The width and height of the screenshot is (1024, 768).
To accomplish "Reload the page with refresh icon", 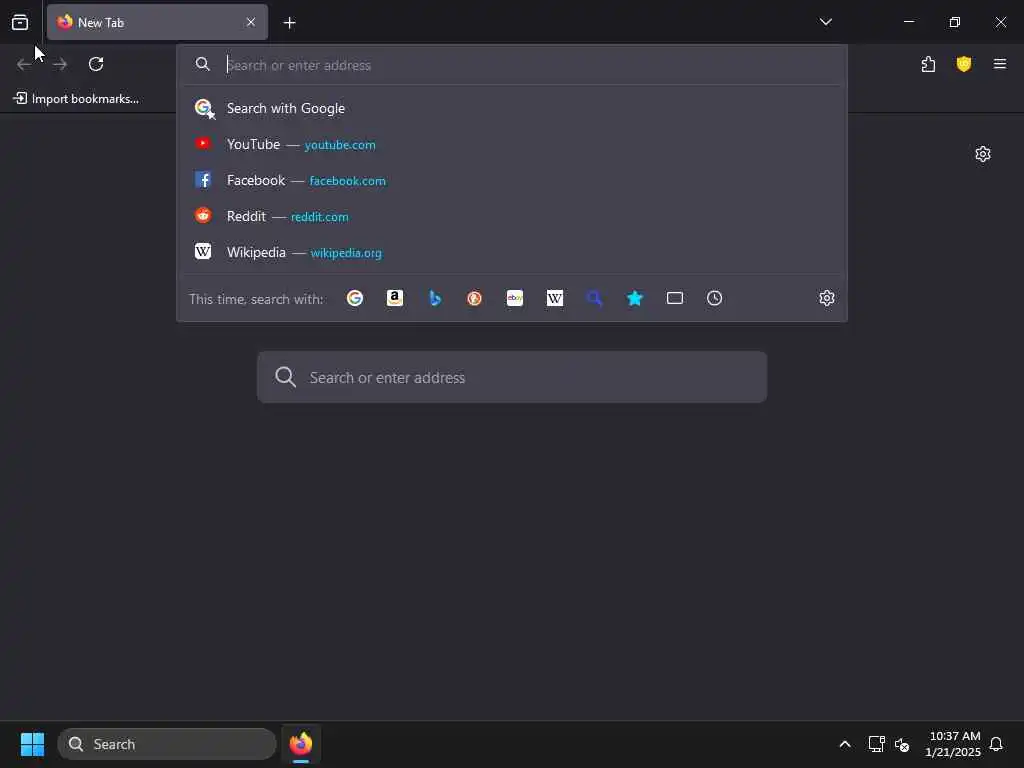I will [x=96, y=64].
